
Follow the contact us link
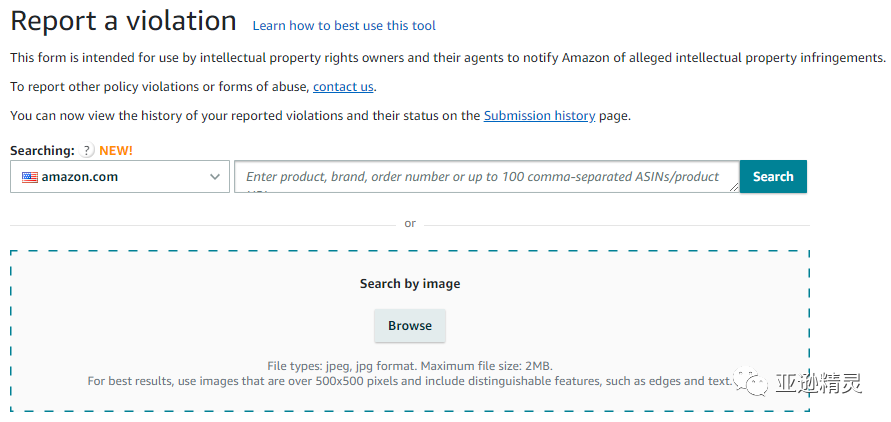(x=343, y=87)
